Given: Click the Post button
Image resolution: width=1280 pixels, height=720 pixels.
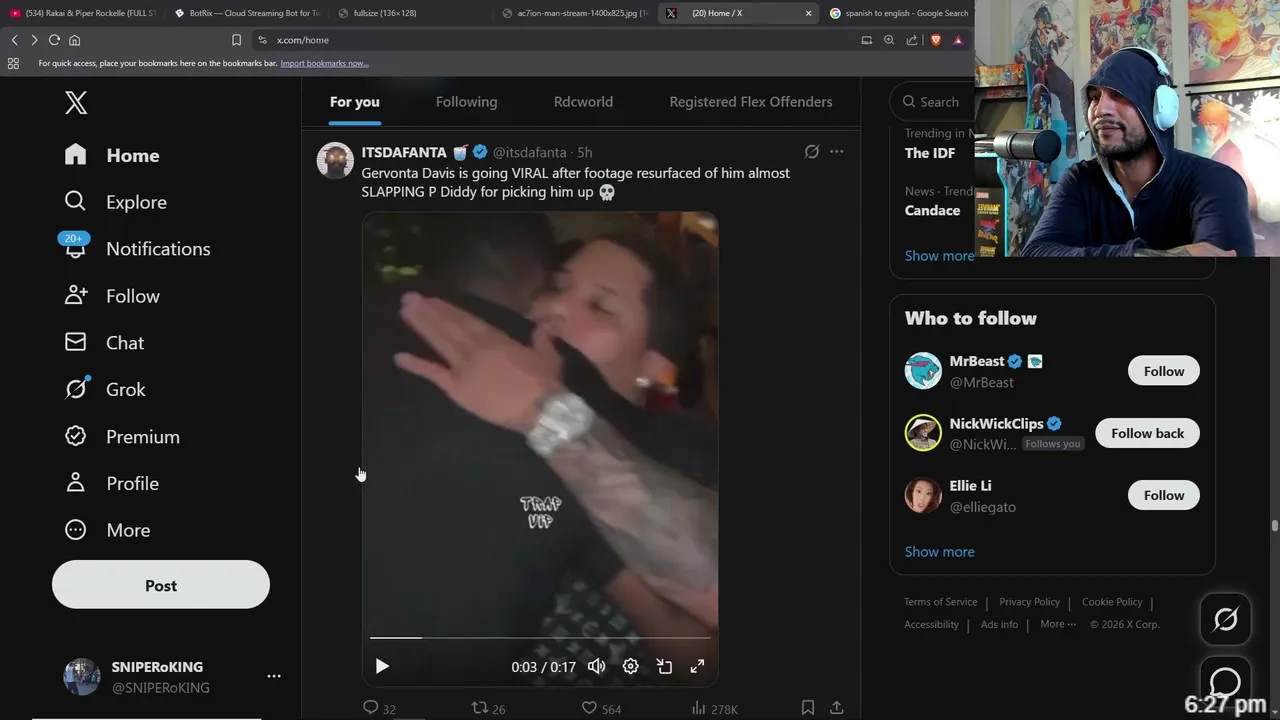Looking at the screenshot, I should [161, 585].
